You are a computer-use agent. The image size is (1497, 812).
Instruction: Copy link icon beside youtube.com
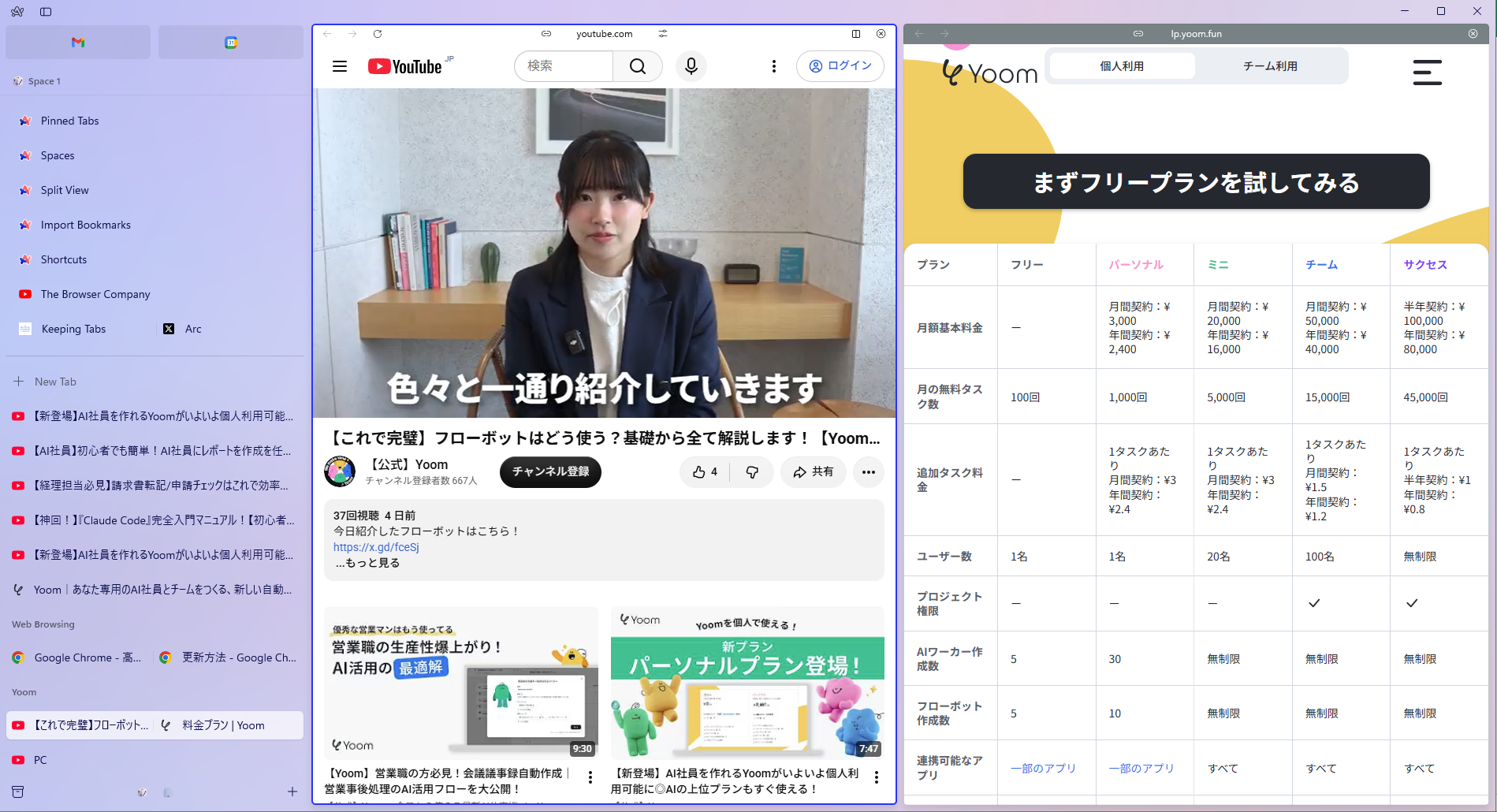(546, 34)
